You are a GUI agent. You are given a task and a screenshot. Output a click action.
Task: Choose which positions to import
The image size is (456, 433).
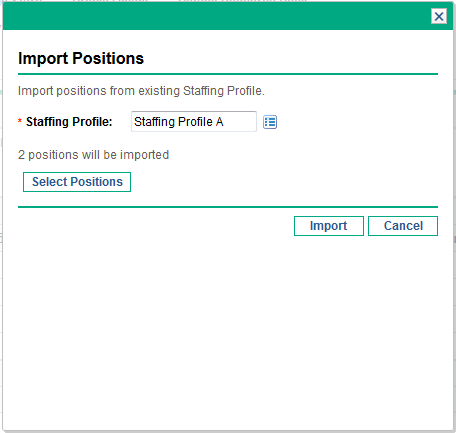(x=77, y=182)
